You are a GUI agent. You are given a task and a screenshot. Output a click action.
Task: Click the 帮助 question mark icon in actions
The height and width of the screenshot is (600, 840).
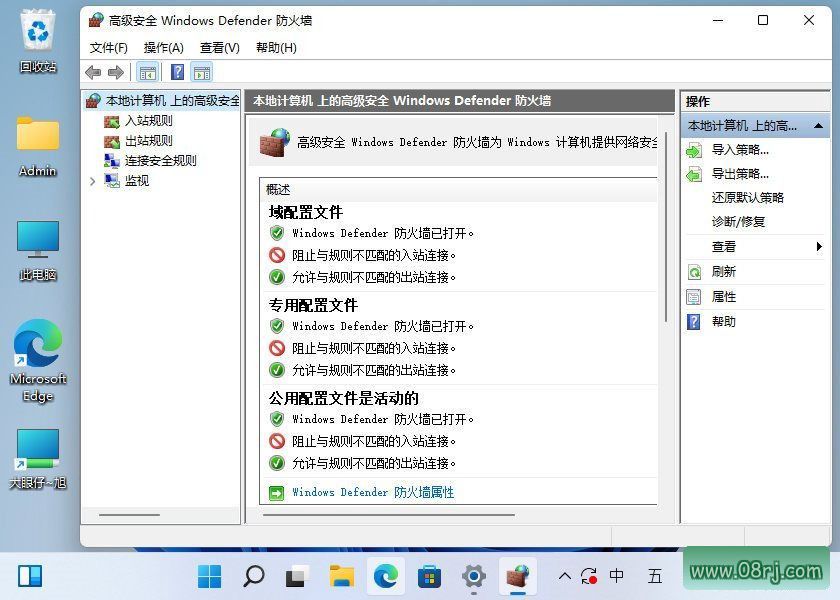click(694, 322)
